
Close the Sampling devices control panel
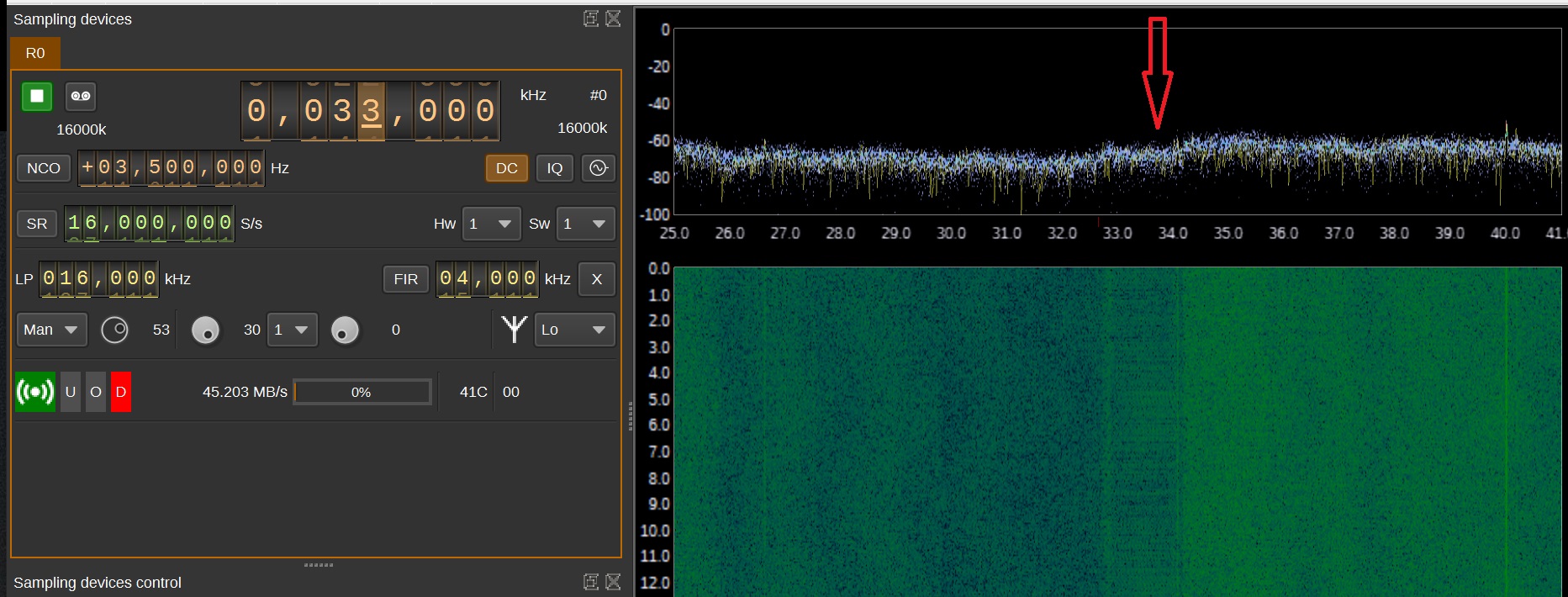pos(614,582)
